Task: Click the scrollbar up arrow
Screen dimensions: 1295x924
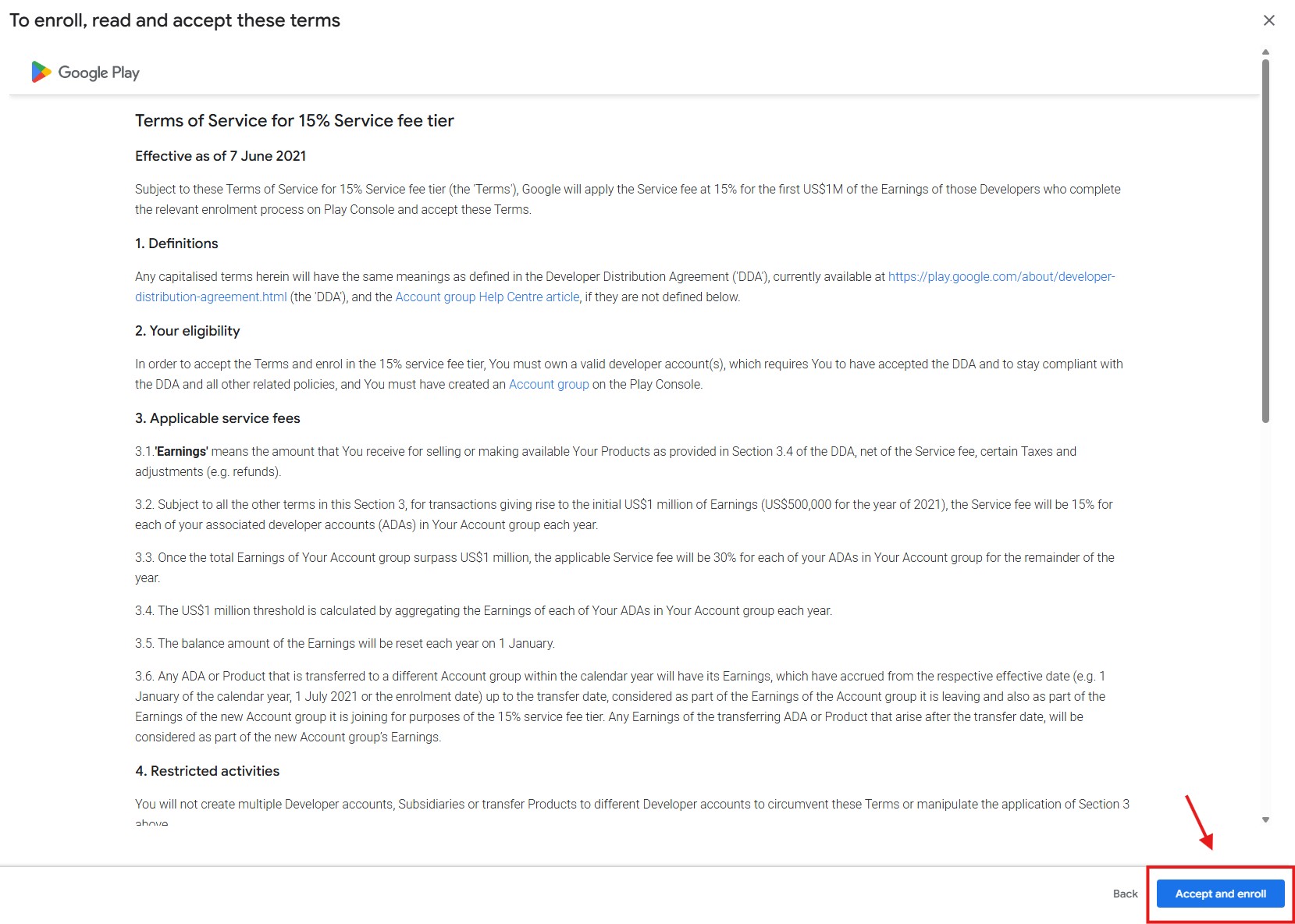Action: click(x=1265, y=52)
